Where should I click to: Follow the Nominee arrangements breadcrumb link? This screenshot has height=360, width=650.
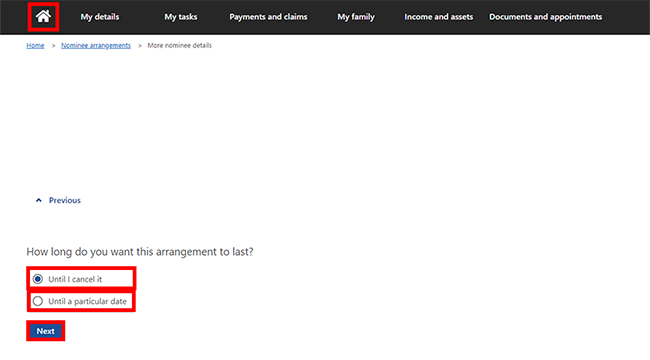click(96, 46)
